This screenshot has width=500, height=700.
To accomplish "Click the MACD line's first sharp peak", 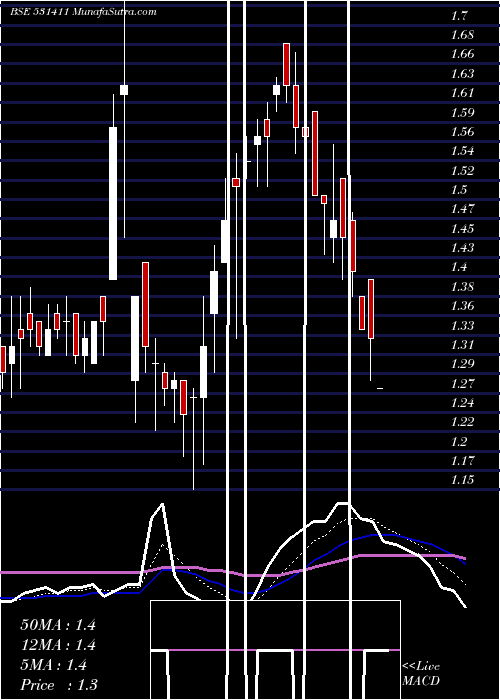I will pyautogui.click(x=162, y=504).
